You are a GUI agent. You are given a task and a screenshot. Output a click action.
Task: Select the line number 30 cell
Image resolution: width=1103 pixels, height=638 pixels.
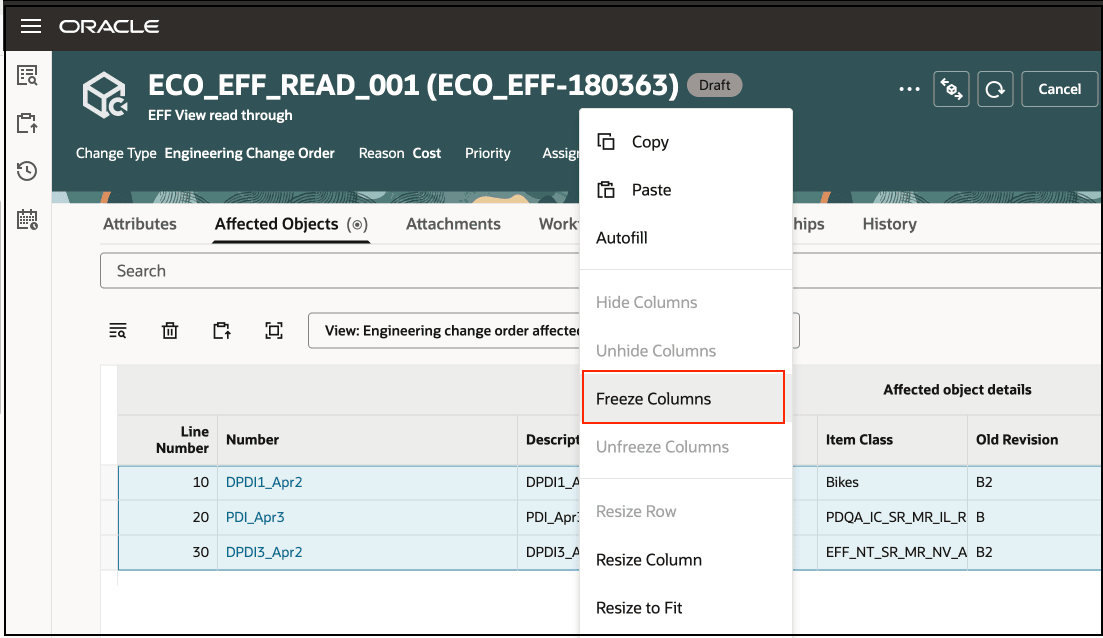[168, 552]
